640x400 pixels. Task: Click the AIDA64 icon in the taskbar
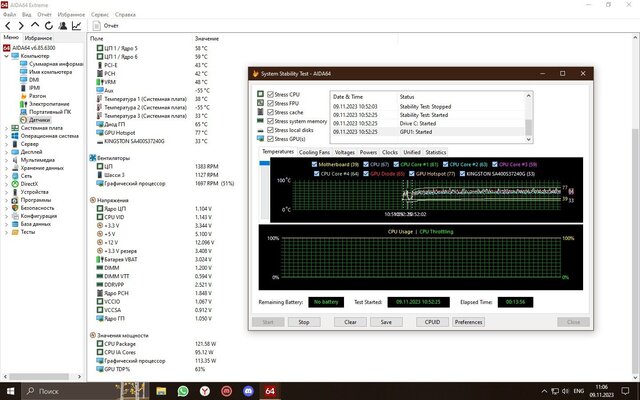(x=270, y=390)
